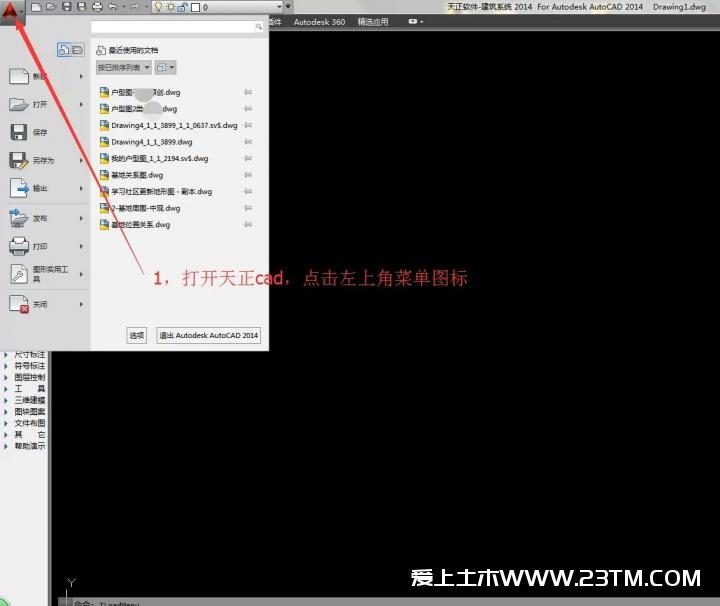The width and height of the screenshot is (720, 606).
Task: Choose the 发布 publish menu item
Action: coord(46,218)
